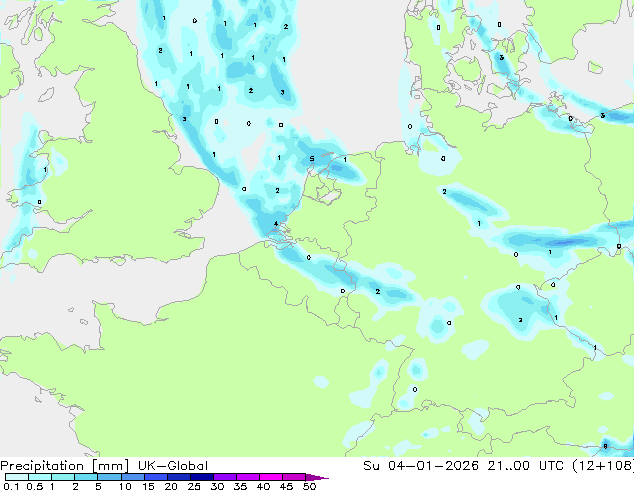This screenshot has width=634, height=490.
Task: Click the legend swatch between 0.5 and 1
Action: click(x=40, y=477)
